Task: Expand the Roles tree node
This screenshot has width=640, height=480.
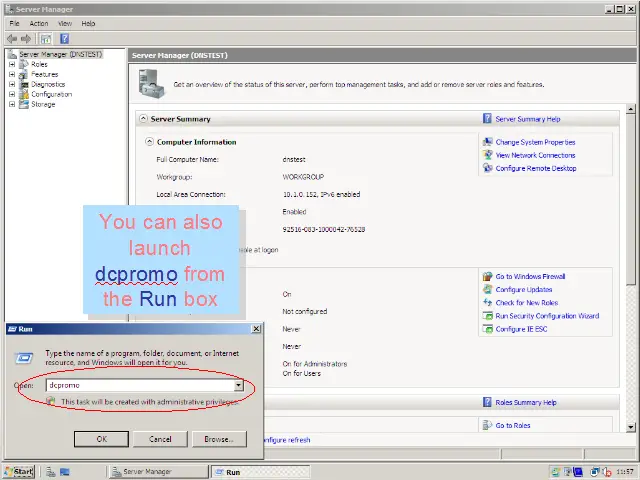Action: [12, 64]
